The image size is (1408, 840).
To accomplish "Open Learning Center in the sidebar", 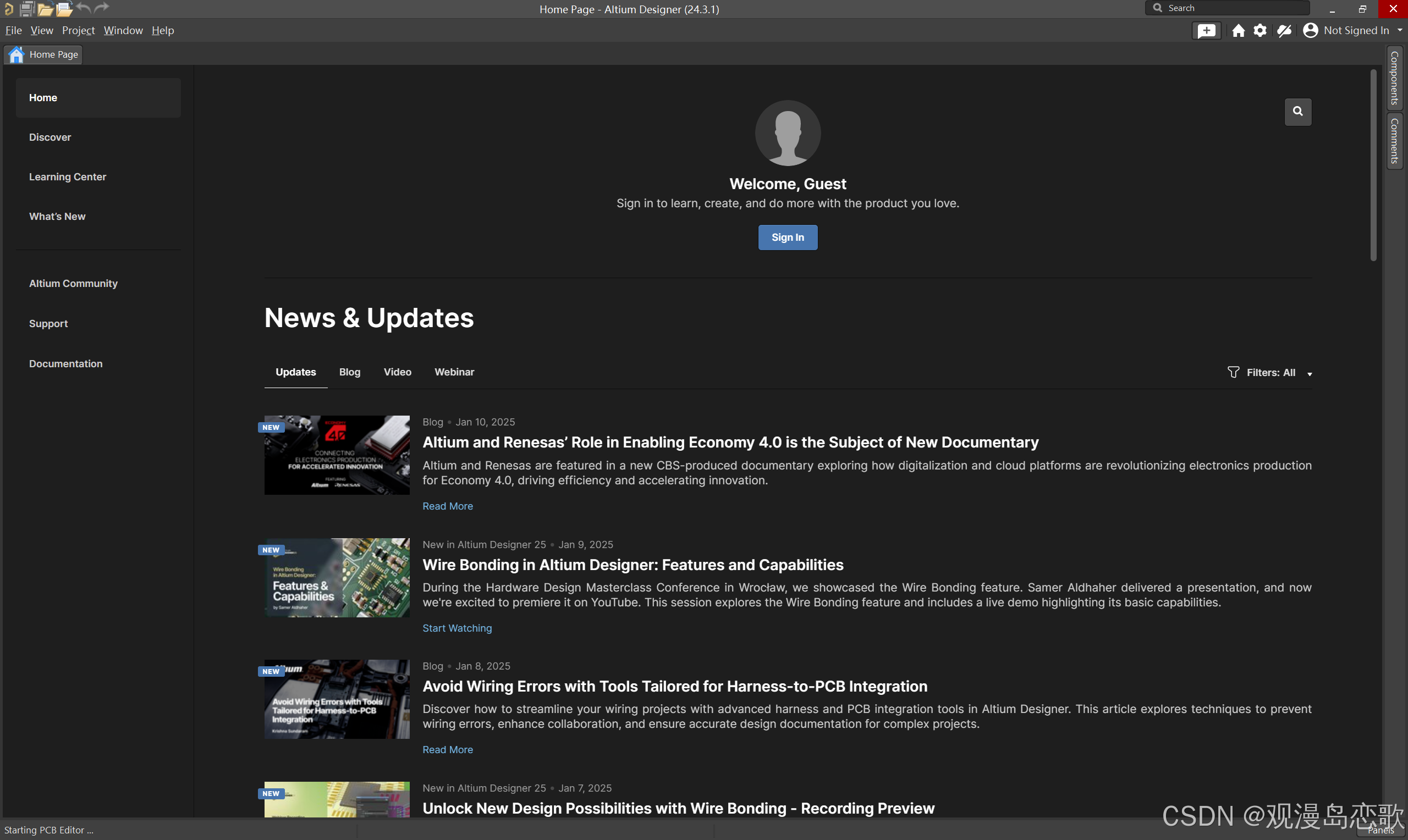I will coord(67,176).
